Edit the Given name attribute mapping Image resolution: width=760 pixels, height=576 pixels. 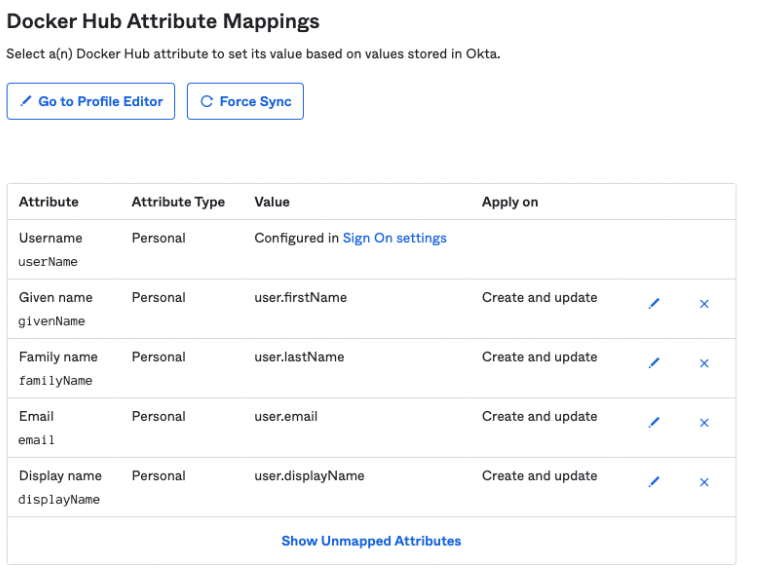pos(654,304)
